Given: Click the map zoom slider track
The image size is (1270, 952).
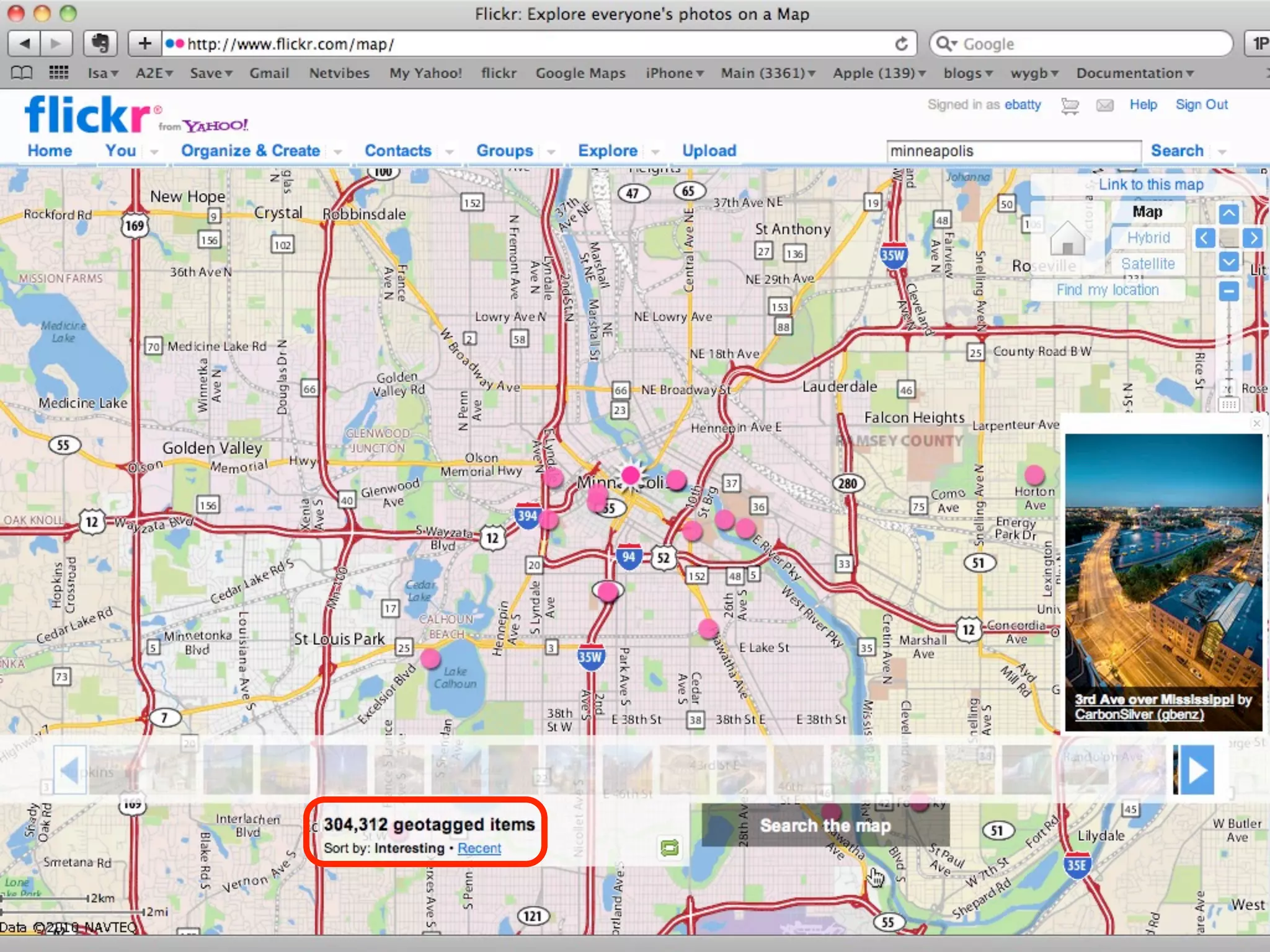Looking at the screenshot, I should pos(1228,347).
